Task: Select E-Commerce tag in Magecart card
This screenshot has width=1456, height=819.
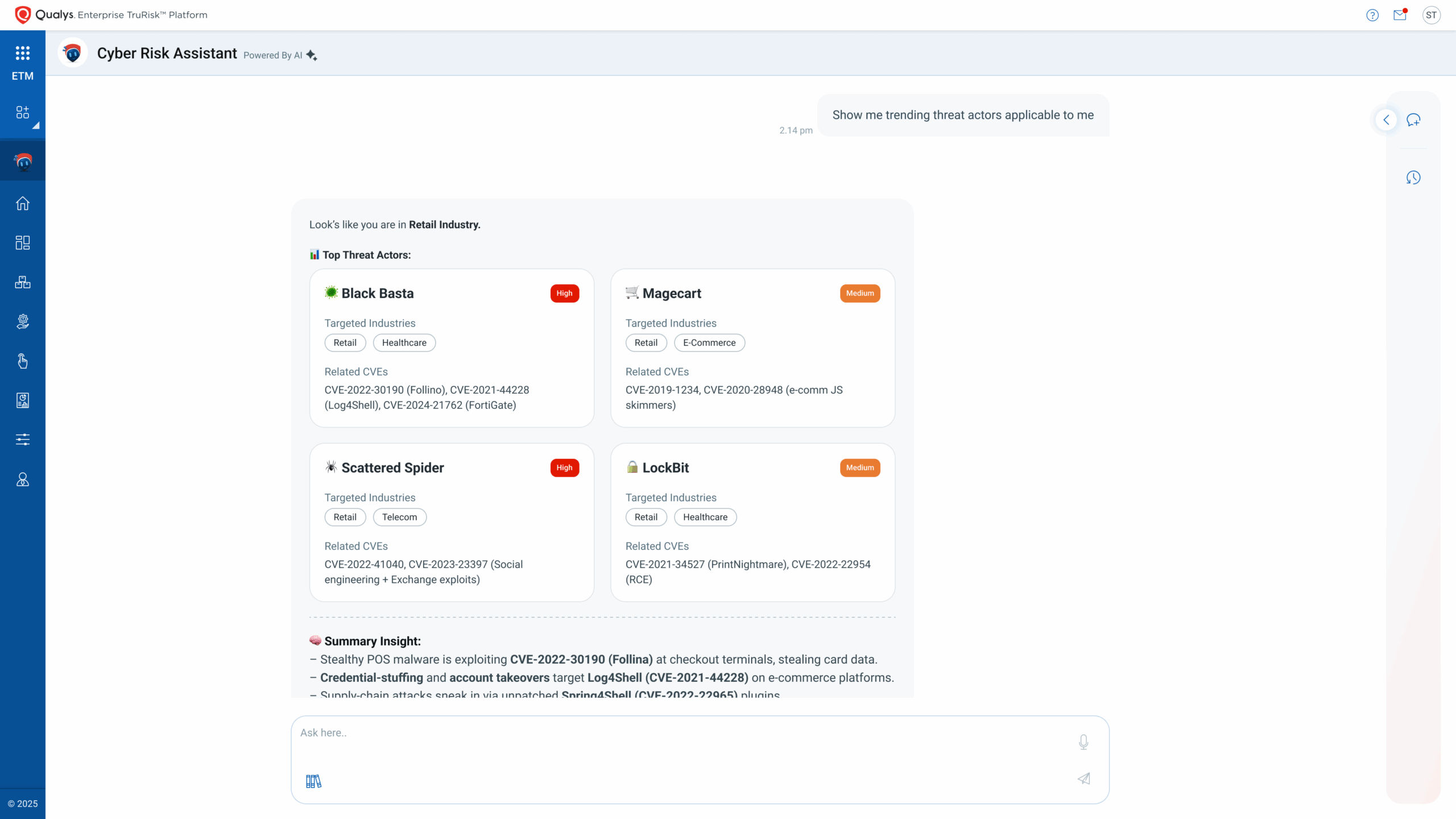Action: coord(709,343)
